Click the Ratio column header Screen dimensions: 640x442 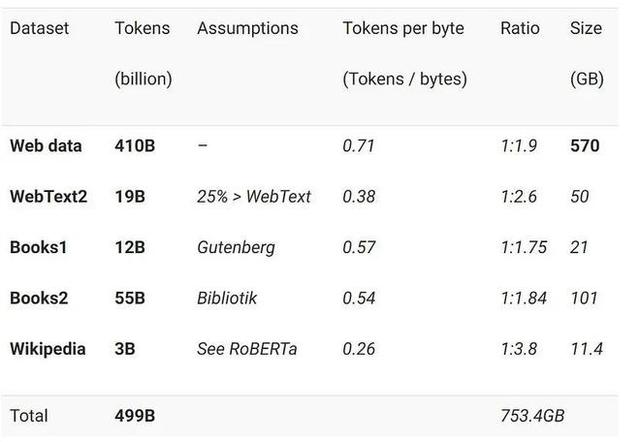pyautogui.click(x=521, y=28)
